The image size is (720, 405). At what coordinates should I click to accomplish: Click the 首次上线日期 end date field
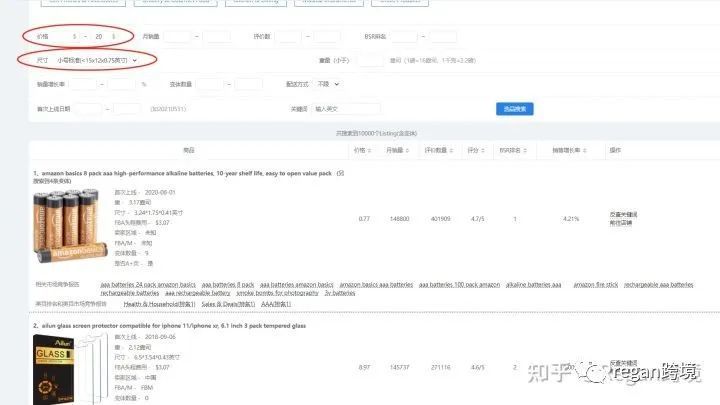coord(127,109)
